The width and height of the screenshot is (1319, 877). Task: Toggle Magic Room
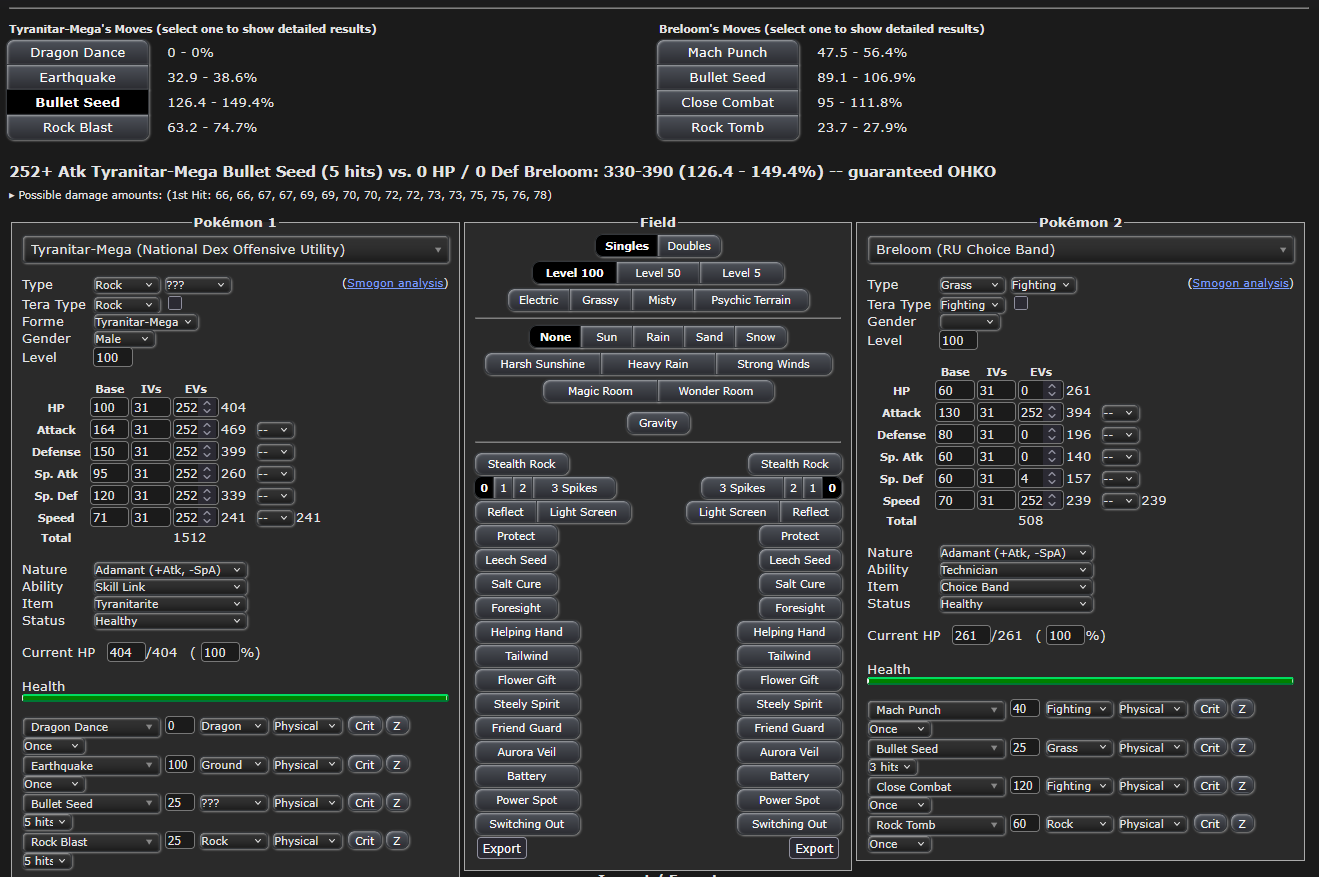coord(601,391)
